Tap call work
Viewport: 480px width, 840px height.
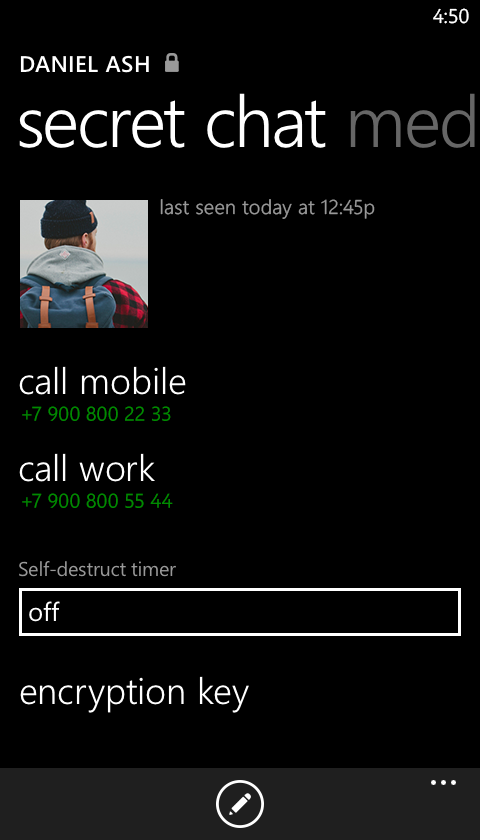(x=87, y=469)
